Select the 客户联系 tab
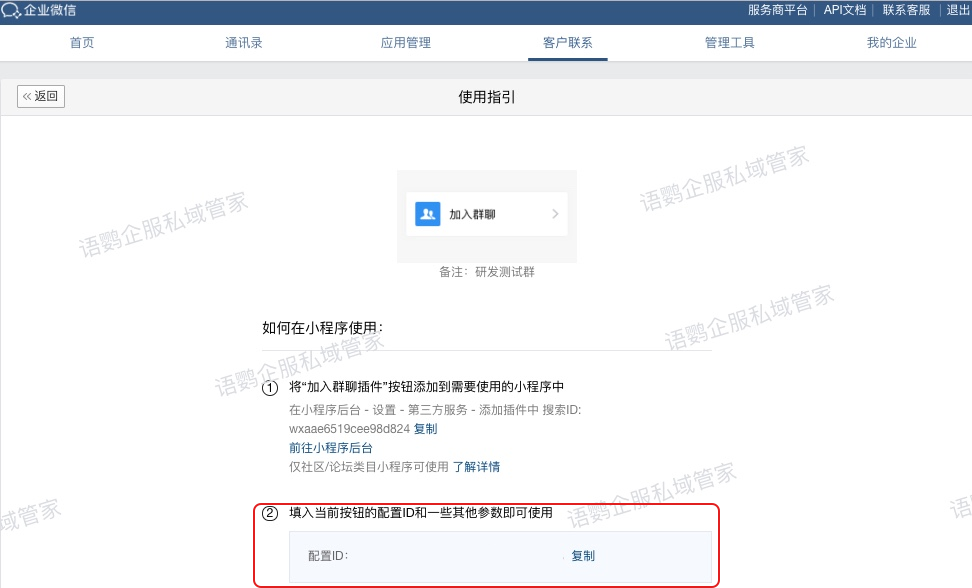 click(x=568, y=43)
